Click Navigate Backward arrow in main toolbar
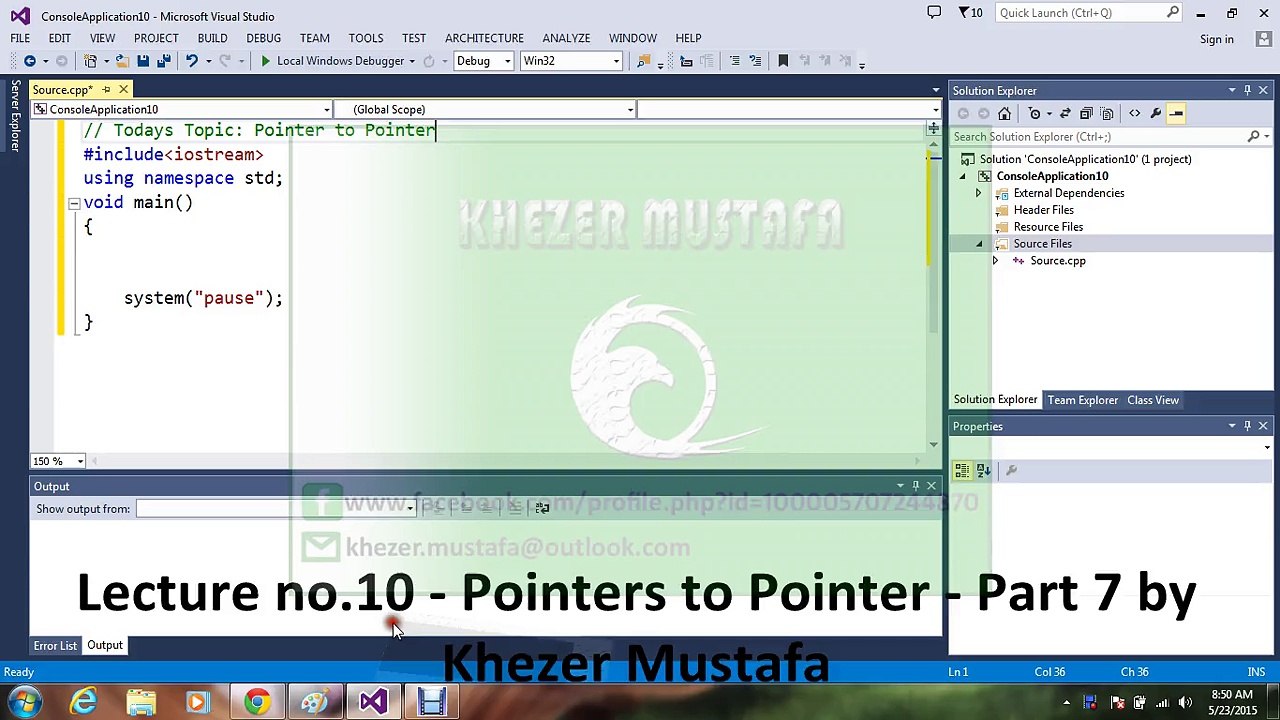Screen dimensions: 1280x720 (30, 61)
